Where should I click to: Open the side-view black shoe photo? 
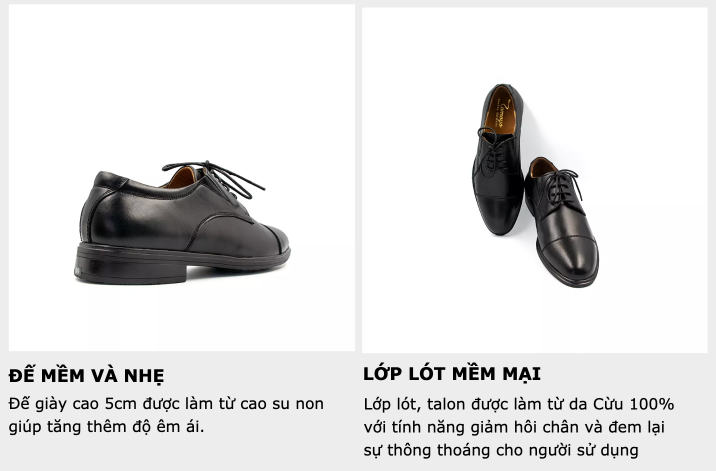(182, 177)
